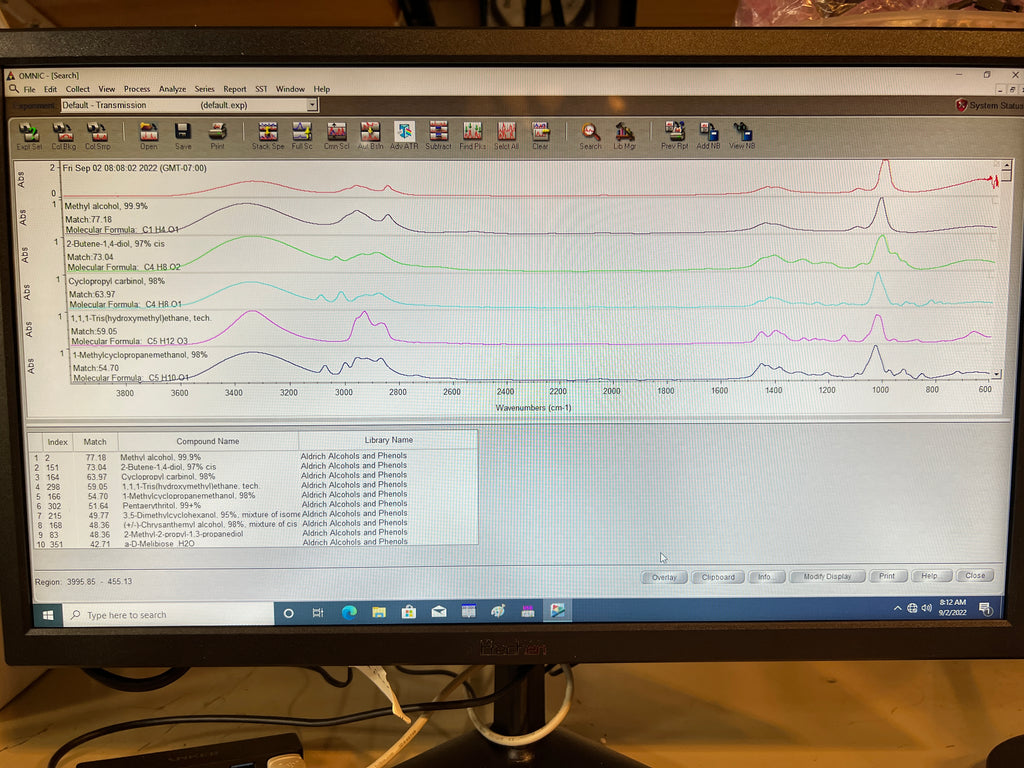The height and width of the screenshot is (768, 1024).
Task: Click the Modify Display button
Action: (827, 577)
